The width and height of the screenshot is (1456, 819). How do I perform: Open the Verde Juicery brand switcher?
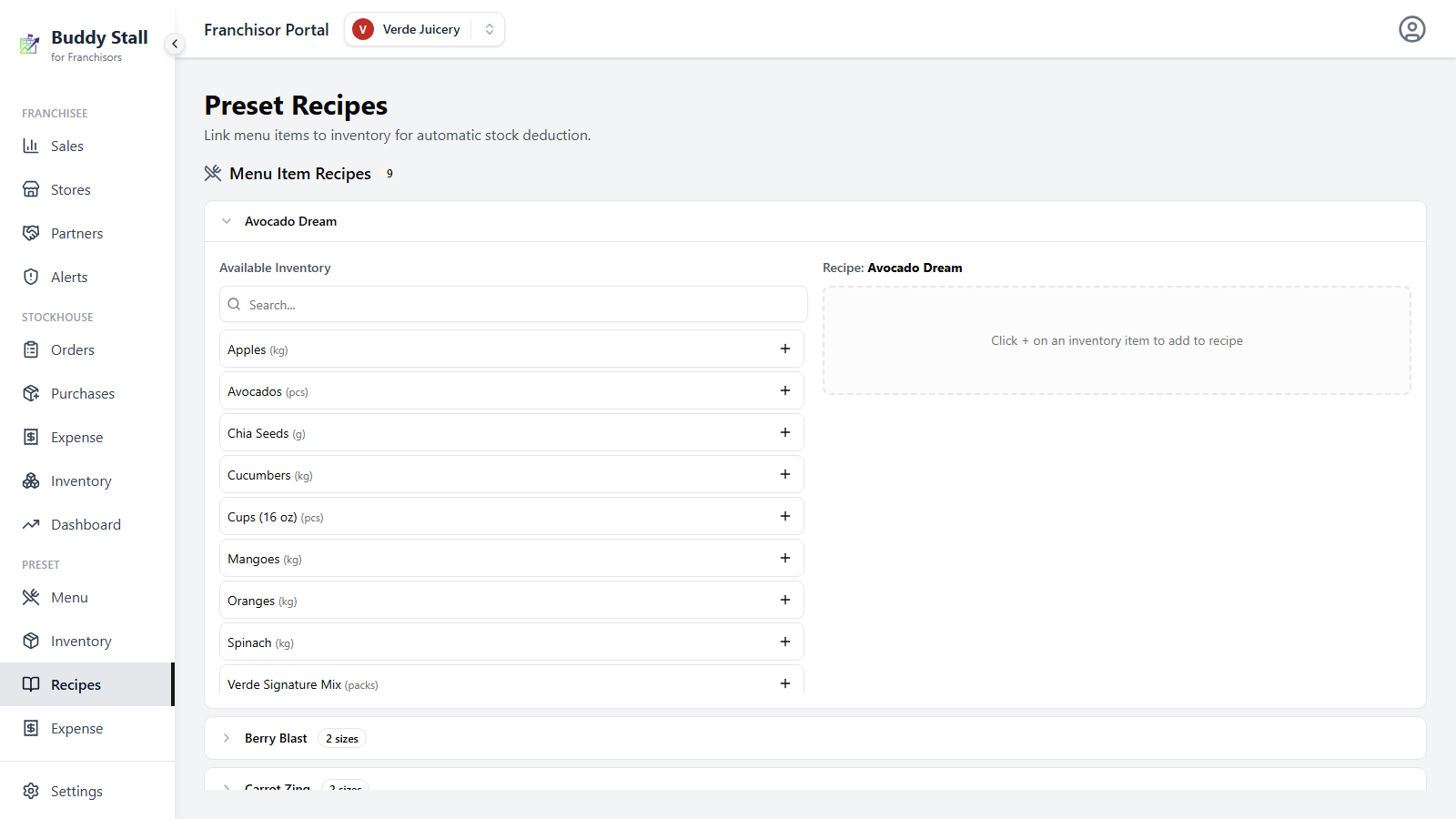424,29
